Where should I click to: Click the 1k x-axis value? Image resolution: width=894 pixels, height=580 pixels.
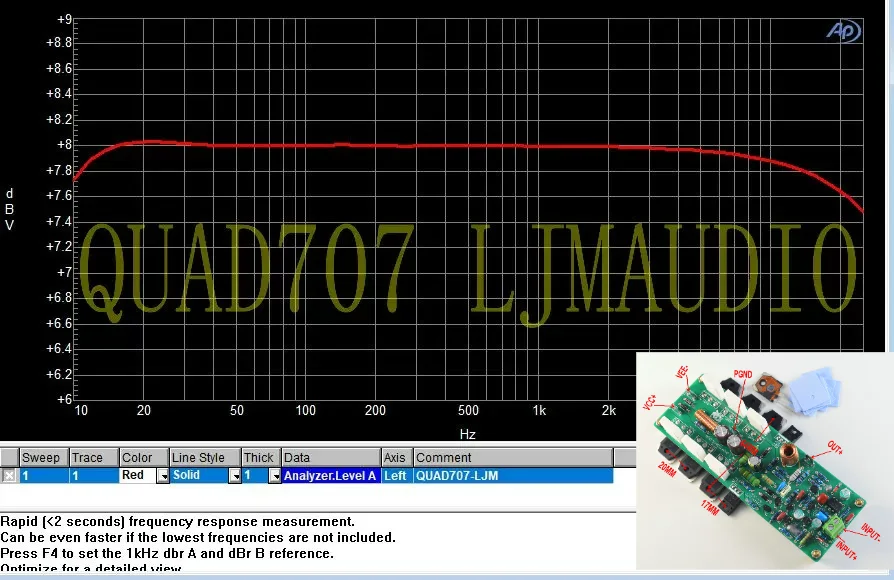(x=539, y=410)
